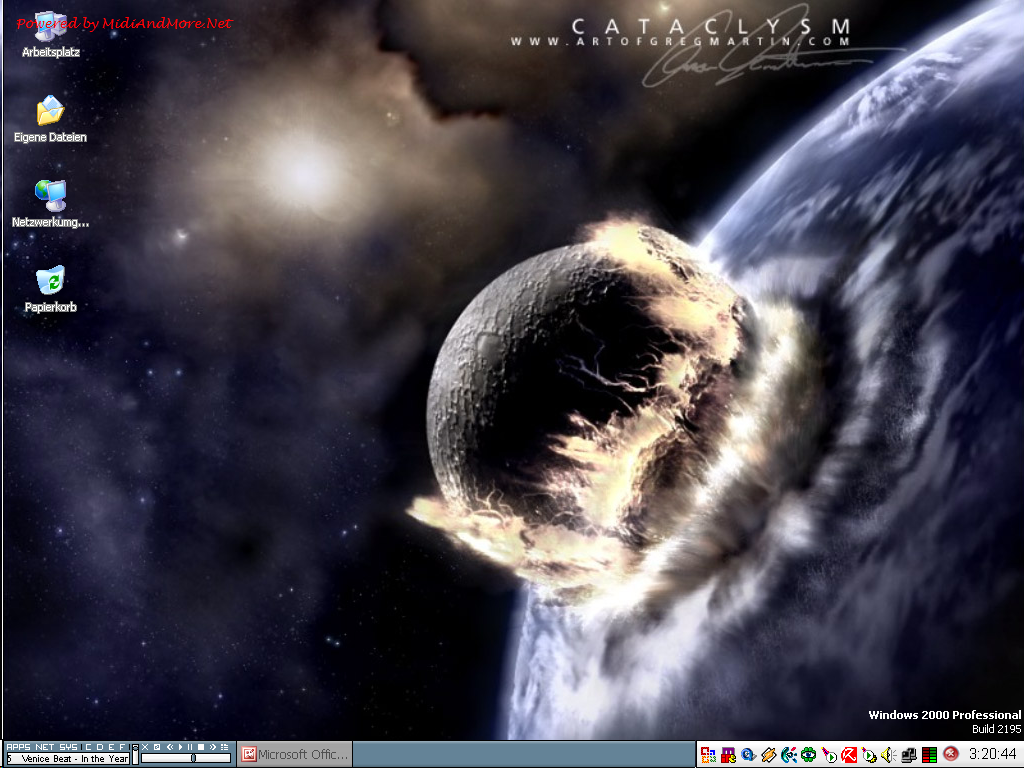Stop playback in the mini player
Image resolution: width=1024 pixels, height=768 pixels.
[x=201, y=747]
